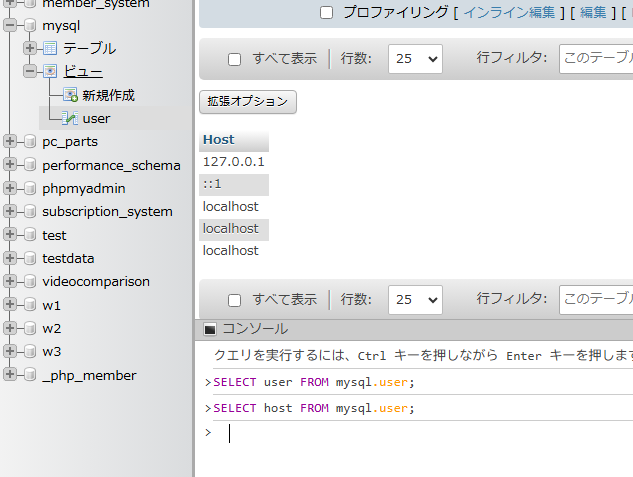The height and width of the screenshot is (477, 633).
Task: Click the テーブル tables icon
Action: (50, 48)
